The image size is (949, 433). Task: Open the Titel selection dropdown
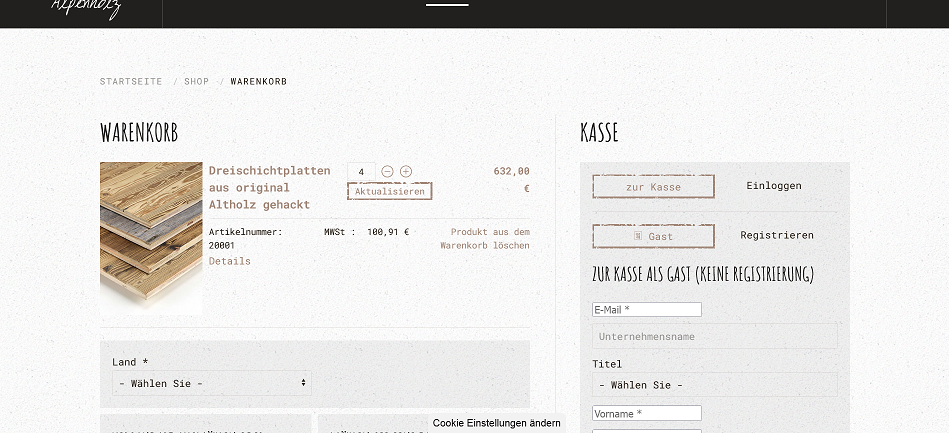(714, 385)
